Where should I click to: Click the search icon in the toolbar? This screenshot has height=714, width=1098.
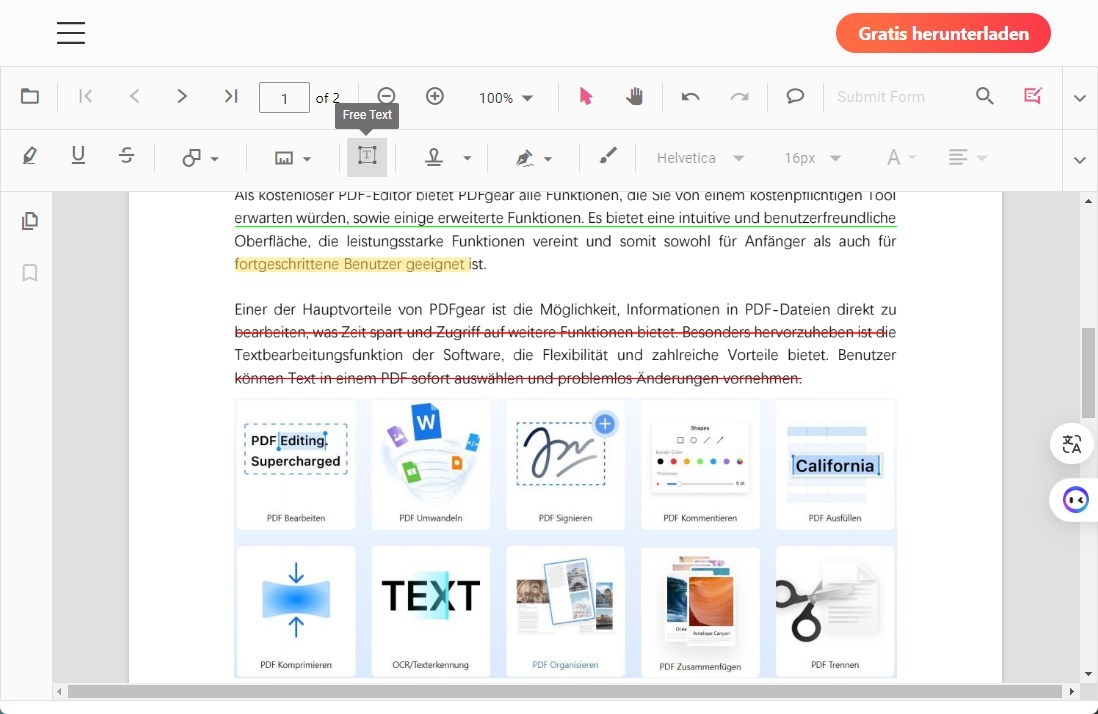[x=984, y=96]
